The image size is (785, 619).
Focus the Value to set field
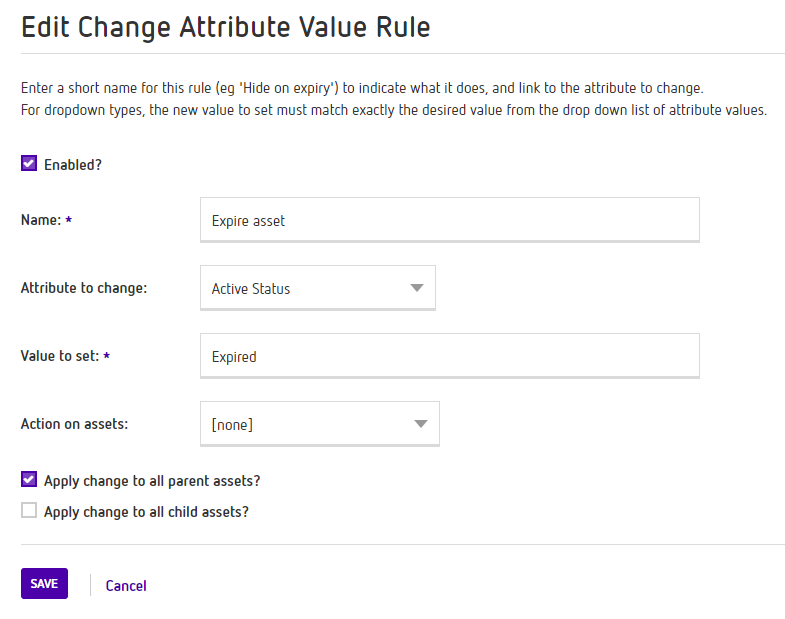click(450, 356)
